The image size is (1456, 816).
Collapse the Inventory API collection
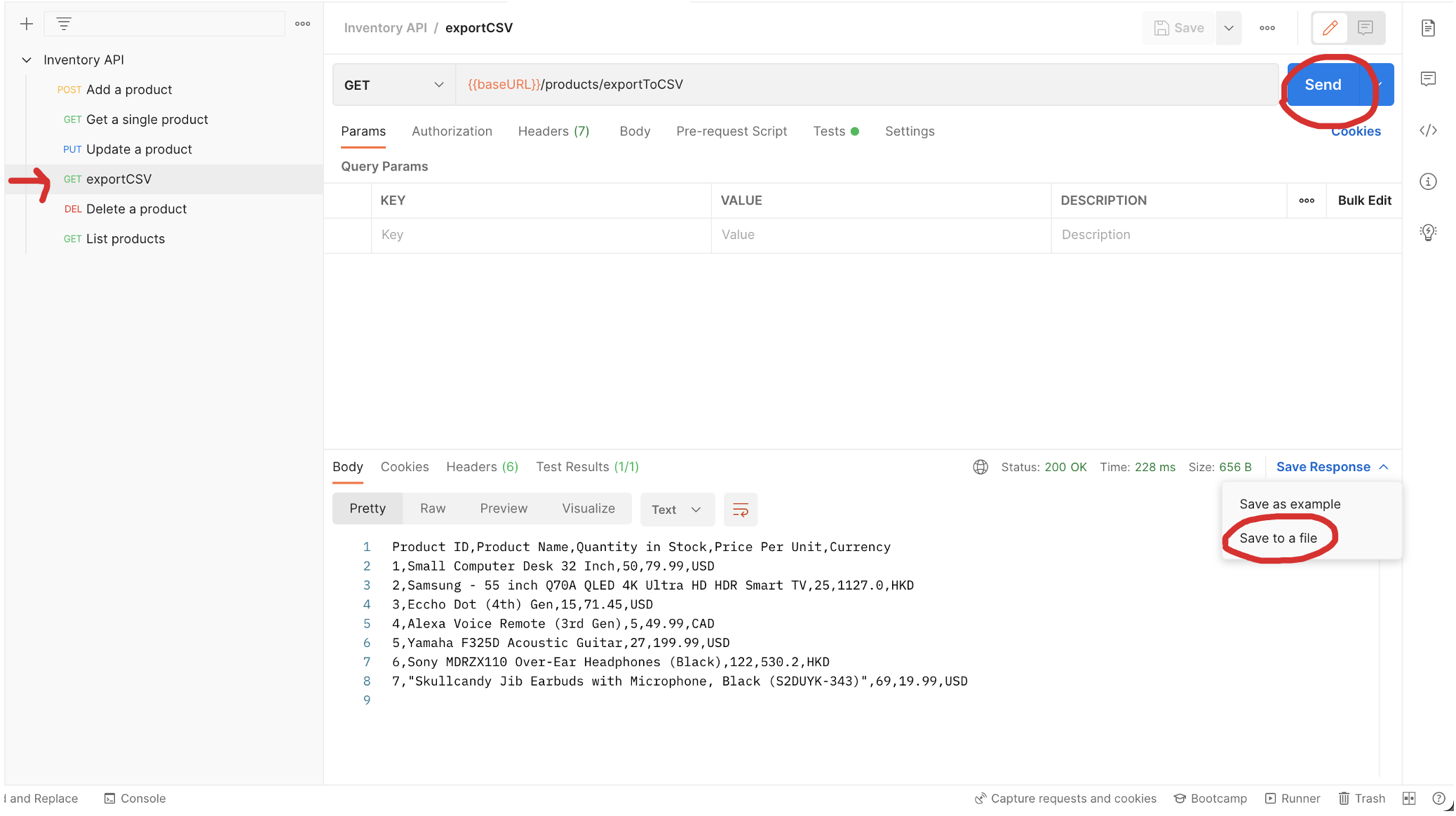[27, 60]
